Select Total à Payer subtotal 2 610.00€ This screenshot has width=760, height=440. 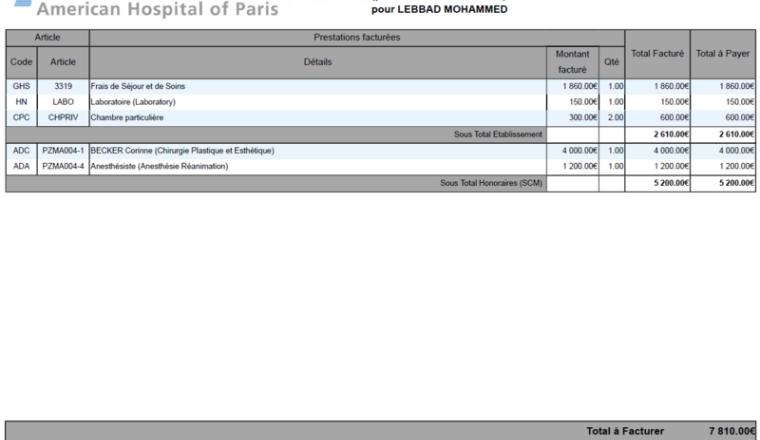[x=737, y=134]
